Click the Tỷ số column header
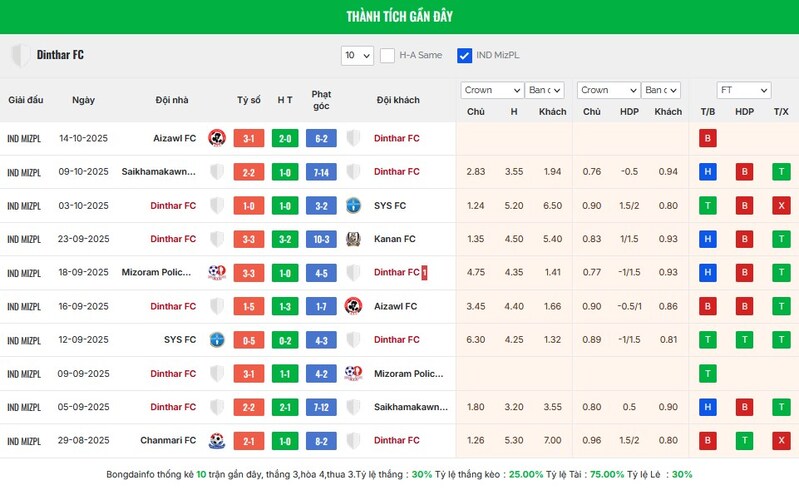 pyautogui.click(x=249, y=100)
